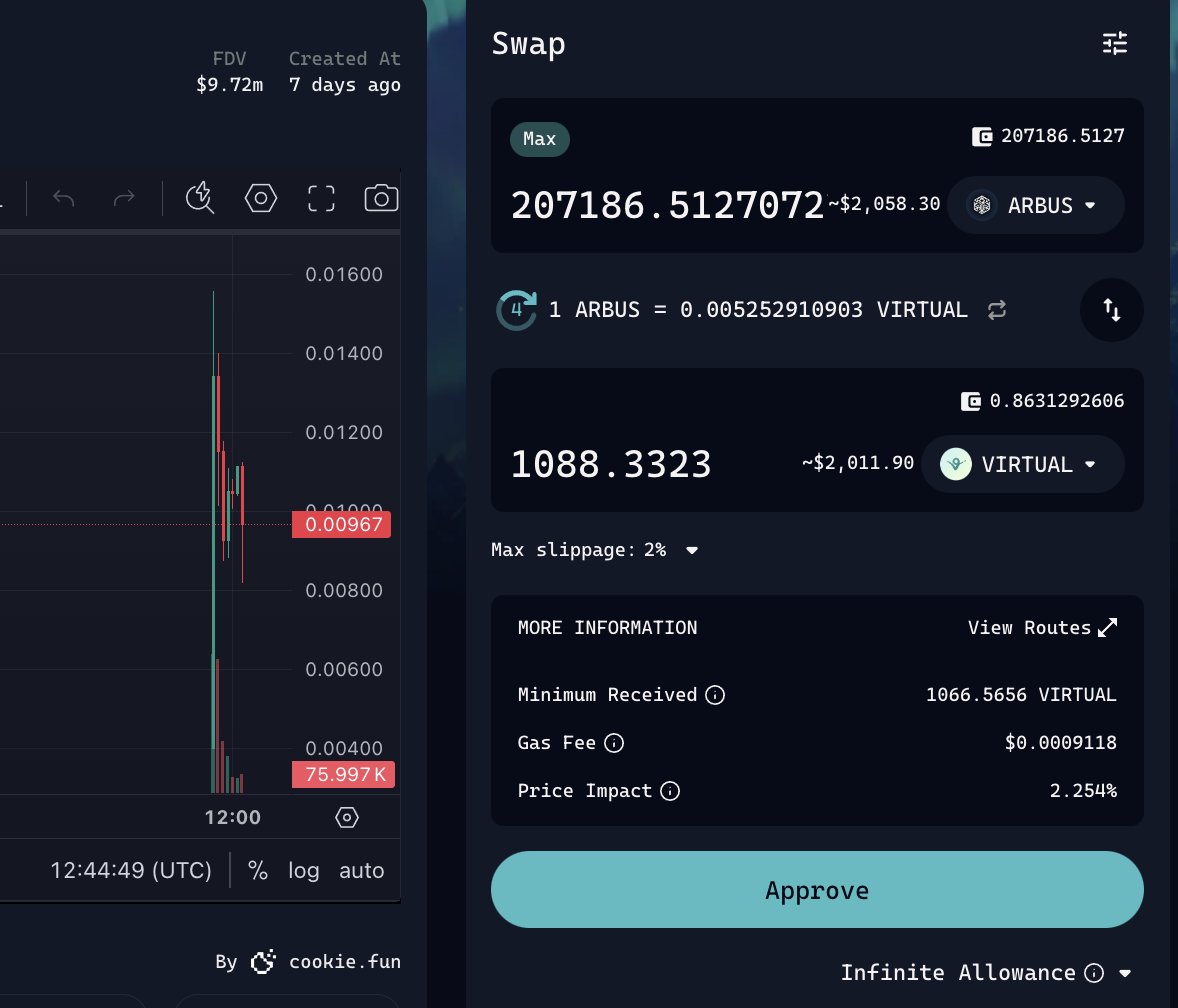The width and height of the screenshot is (1178, 1008).
Task: Click the chart clock 12:44:49 (UTC)
Action: 131,871
